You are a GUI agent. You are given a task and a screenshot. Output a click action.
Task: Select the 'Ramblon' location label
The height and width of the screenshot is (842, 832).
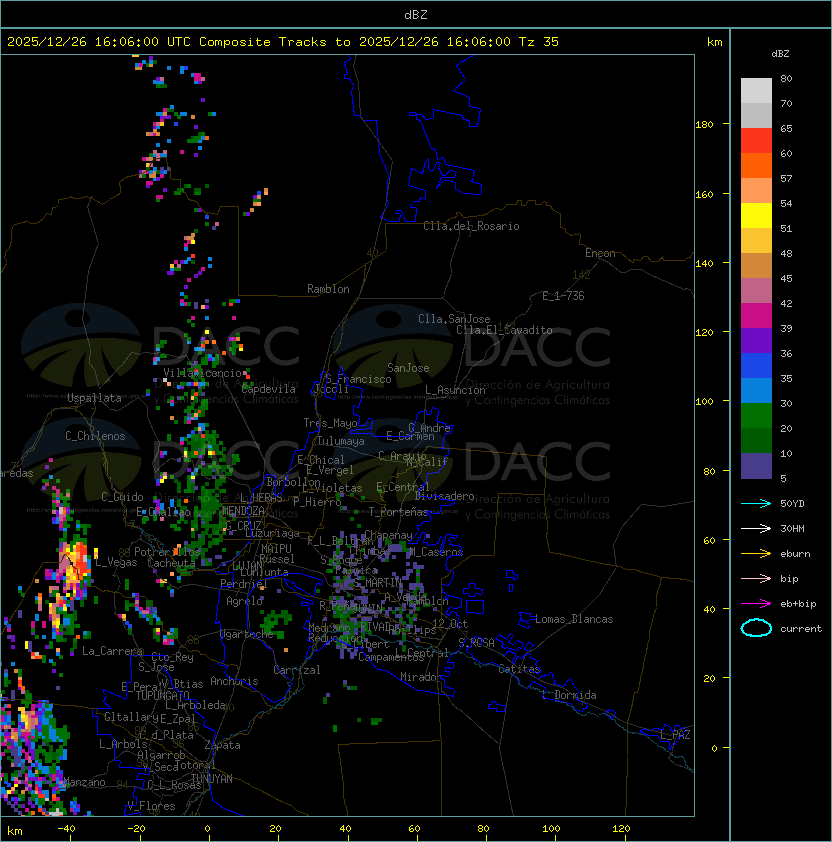(x=328, y=289)
